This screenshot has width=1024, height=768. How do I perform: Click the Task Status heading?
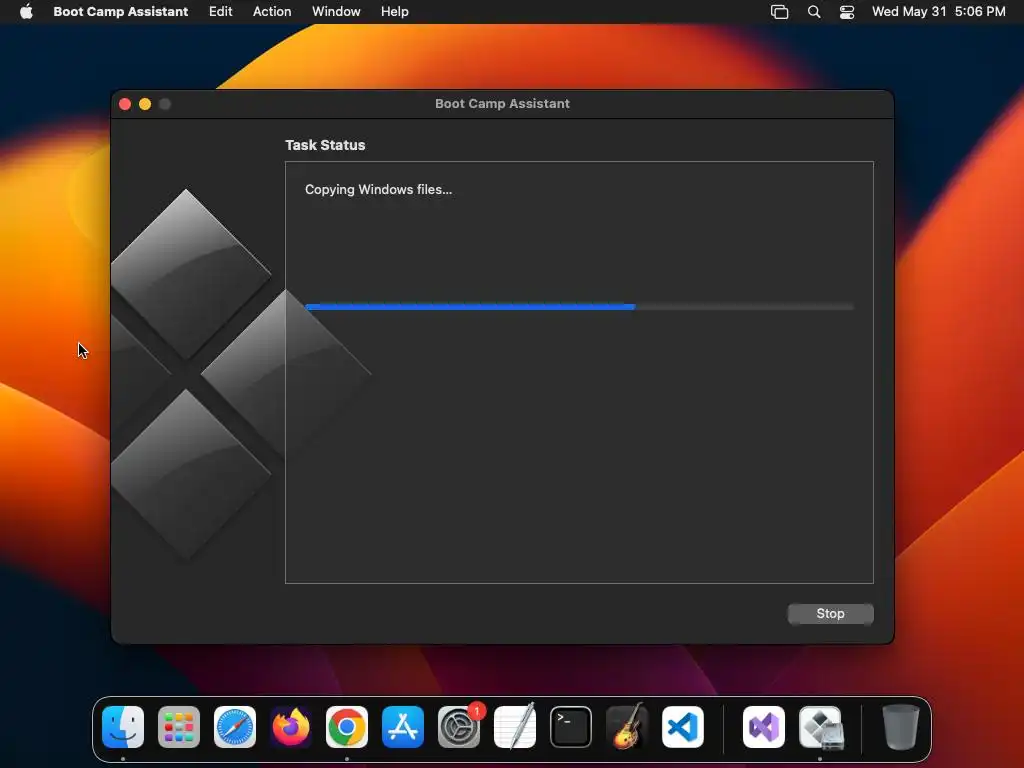click(325, 145)
